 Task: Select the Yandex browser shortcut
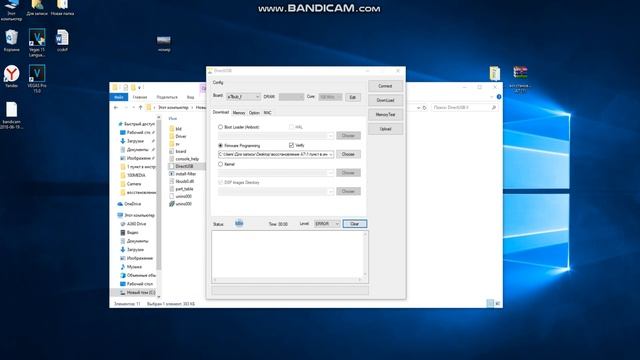tap(11, 77)
